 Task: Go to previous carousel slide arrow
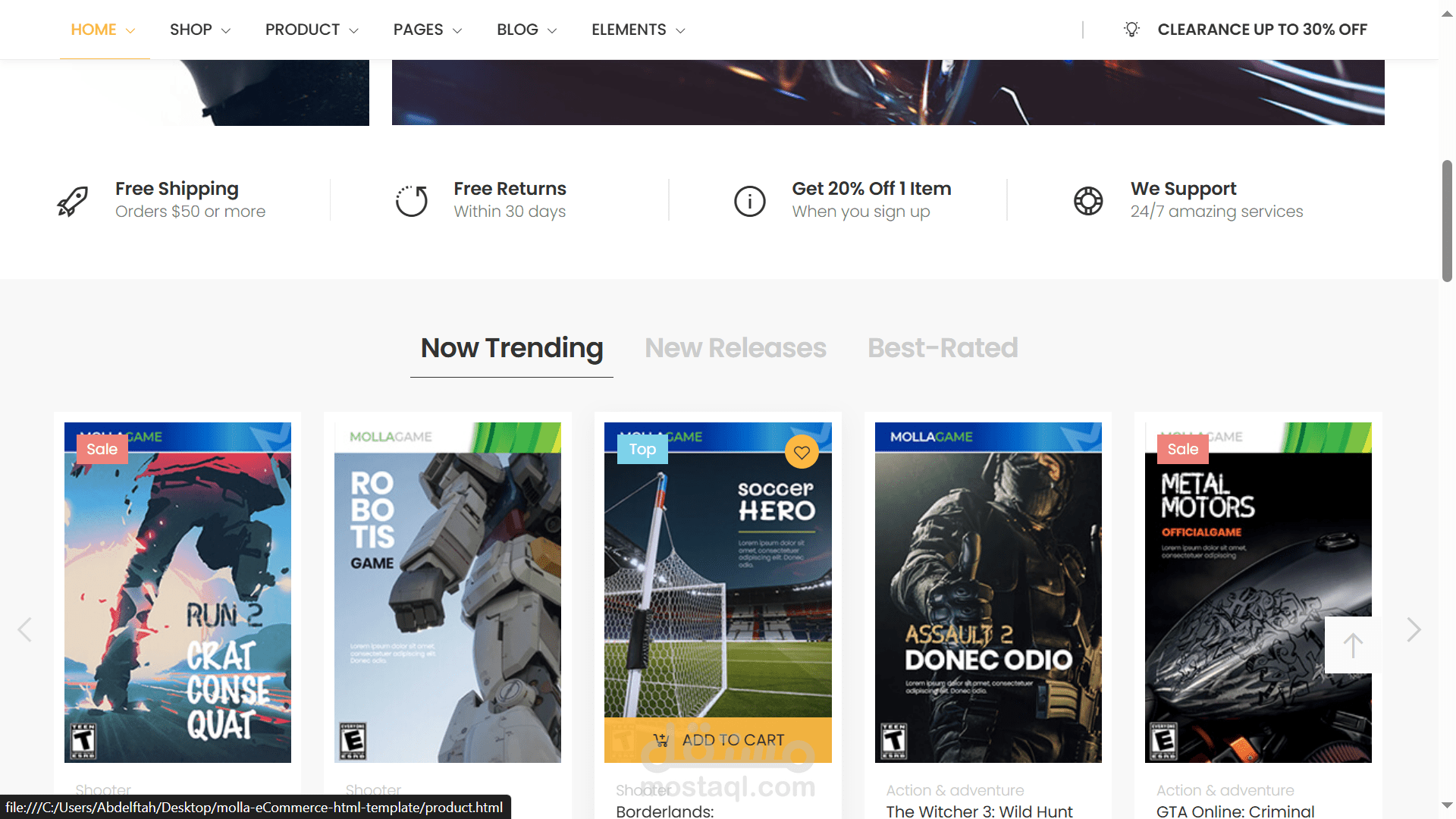tap(24, 629)
